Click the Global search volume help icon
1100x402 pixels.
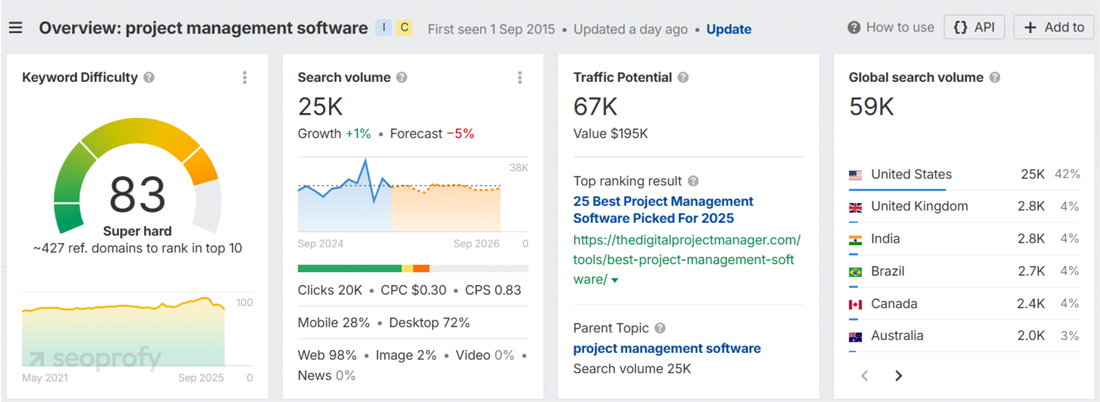pyautogui.click(x=995, y=78)
